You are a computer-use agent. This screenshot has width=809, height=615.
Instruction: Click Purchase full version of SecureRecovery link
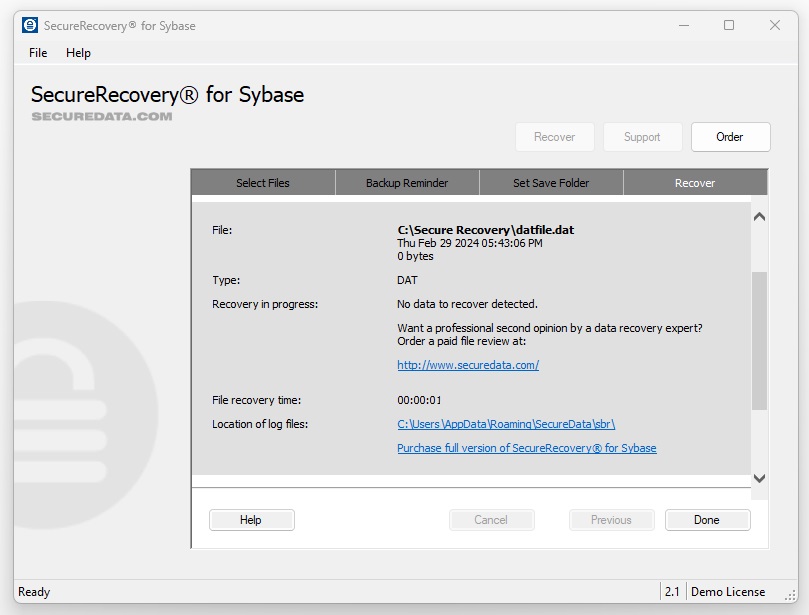[x=527, y=448]
